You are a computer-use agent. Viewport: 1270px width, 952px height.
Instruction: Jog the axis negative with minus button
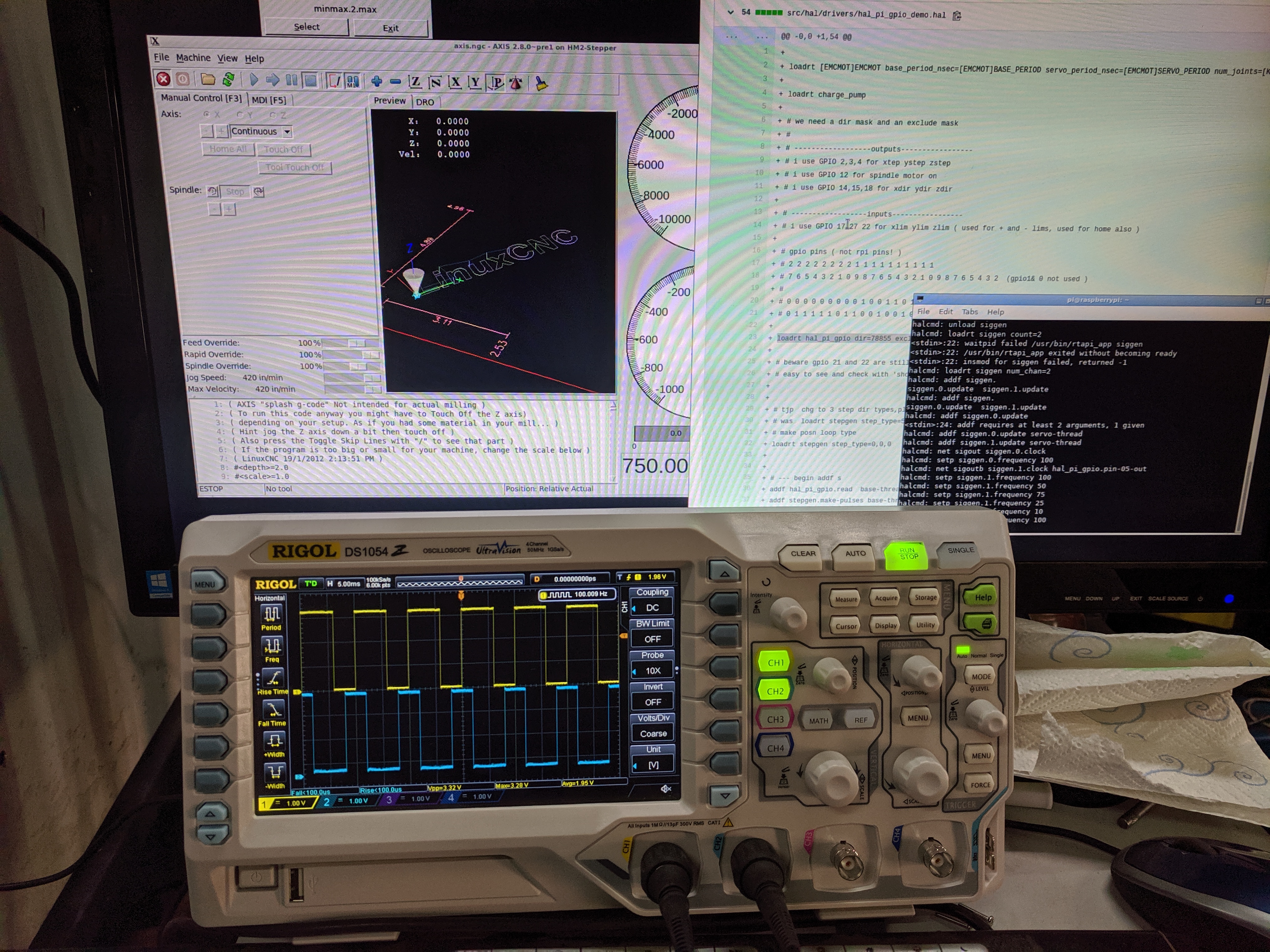tap(207, 131)
